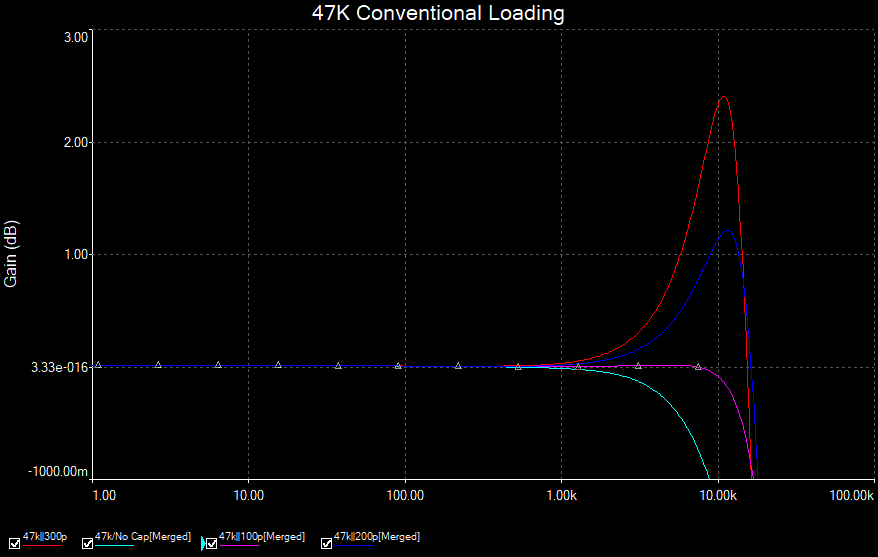Uncheck the 47k||300p trace checkbox
The height and width of the screenshot is (557, 878).
coord(15,544)
